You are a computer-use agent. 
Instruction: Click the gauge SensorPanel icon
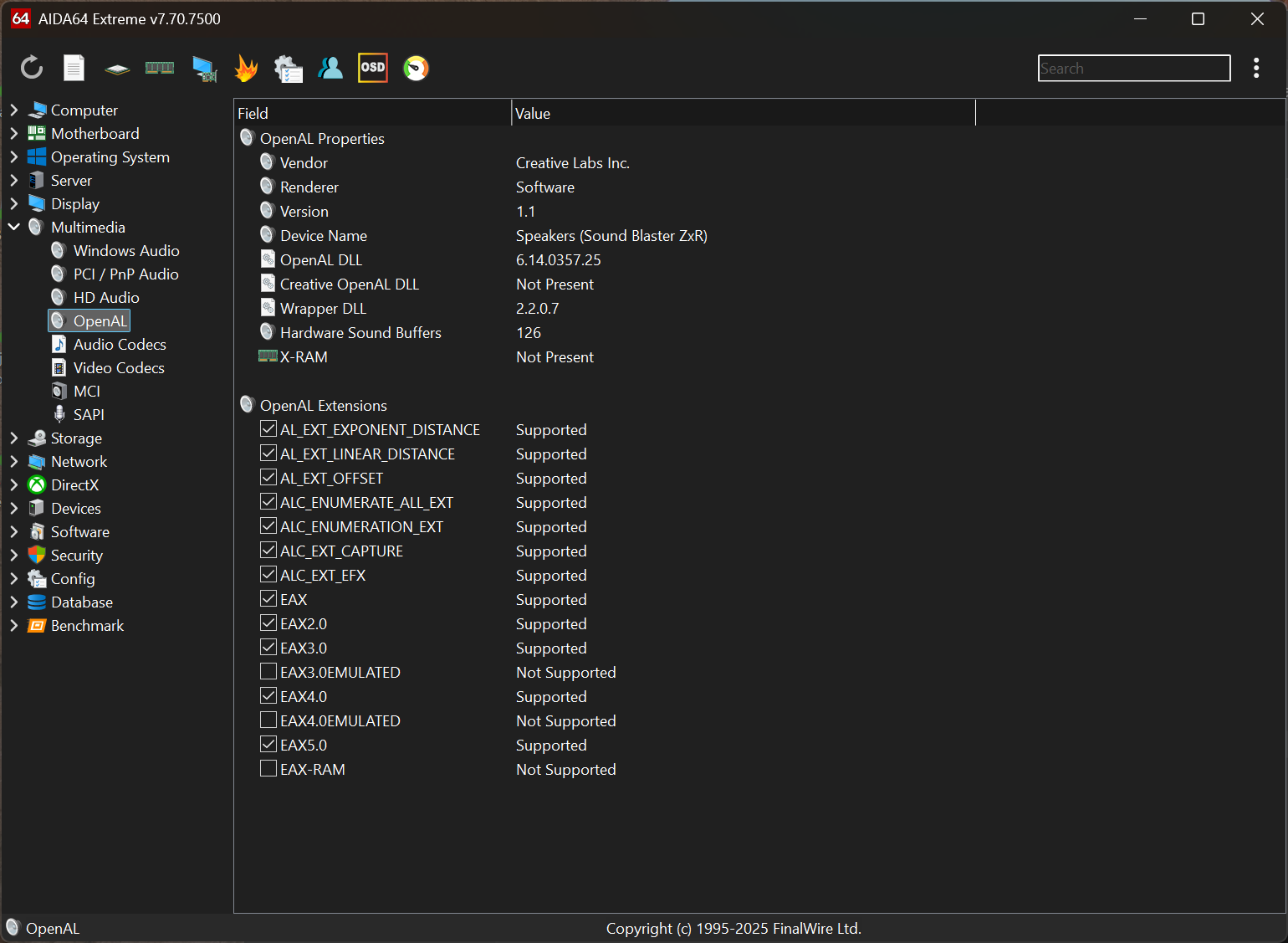coord(416,68)
